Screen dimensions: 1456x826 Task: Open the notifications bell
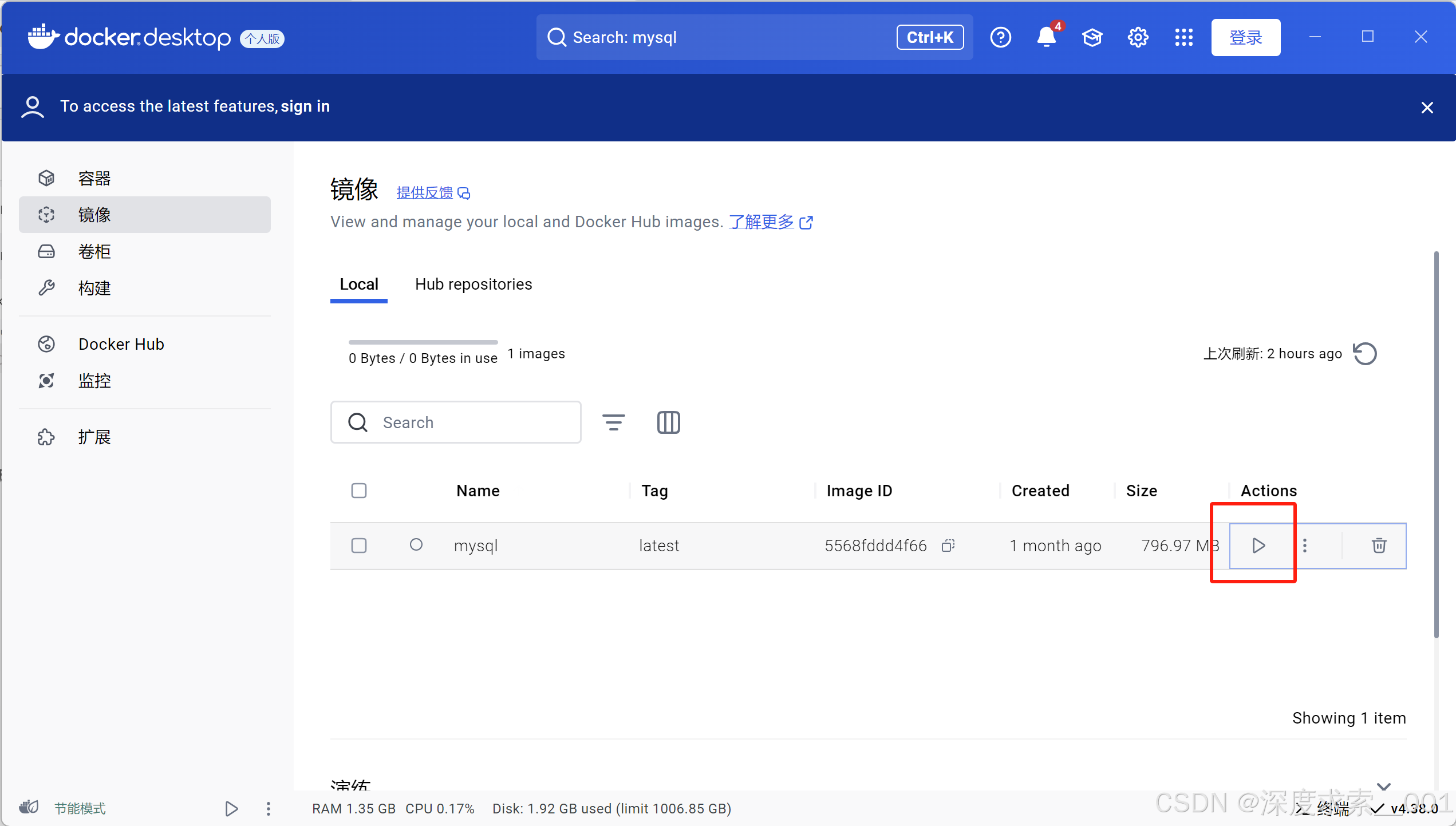coord(1046,38)
